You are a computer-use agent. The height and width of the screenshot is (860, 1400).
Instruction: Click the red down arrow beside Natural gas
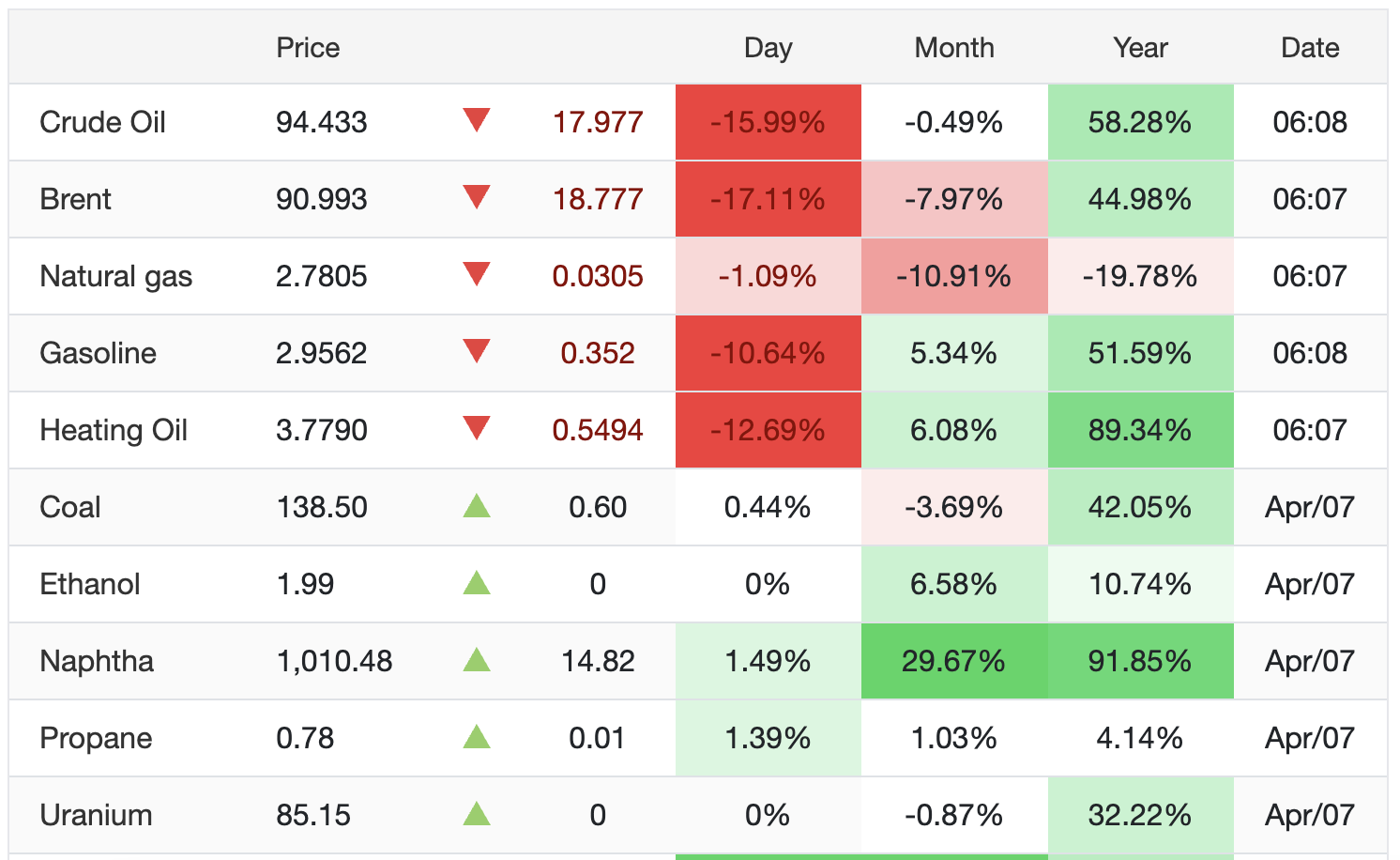click(x=477, y=274)
